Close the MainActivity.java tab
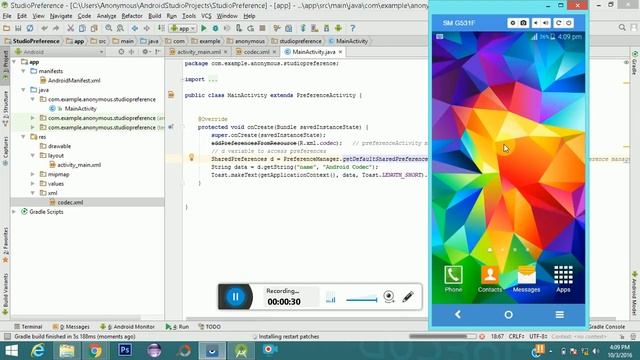Screen dimensions: 640x360 coord(340,52)
